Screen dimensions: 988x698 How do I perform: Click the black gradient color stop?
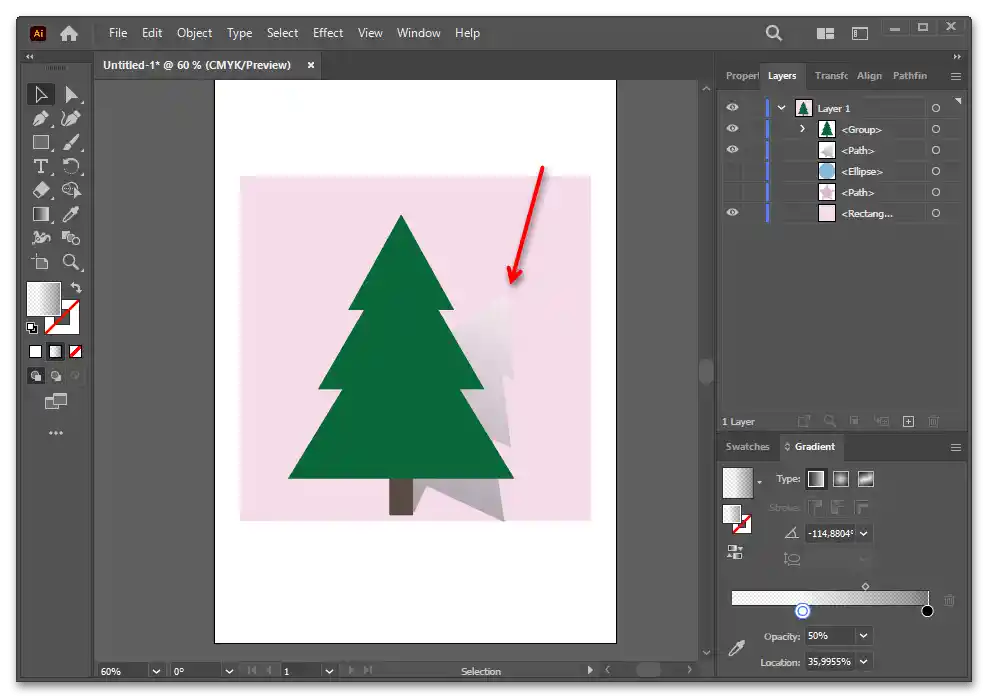tap(927, 611)
